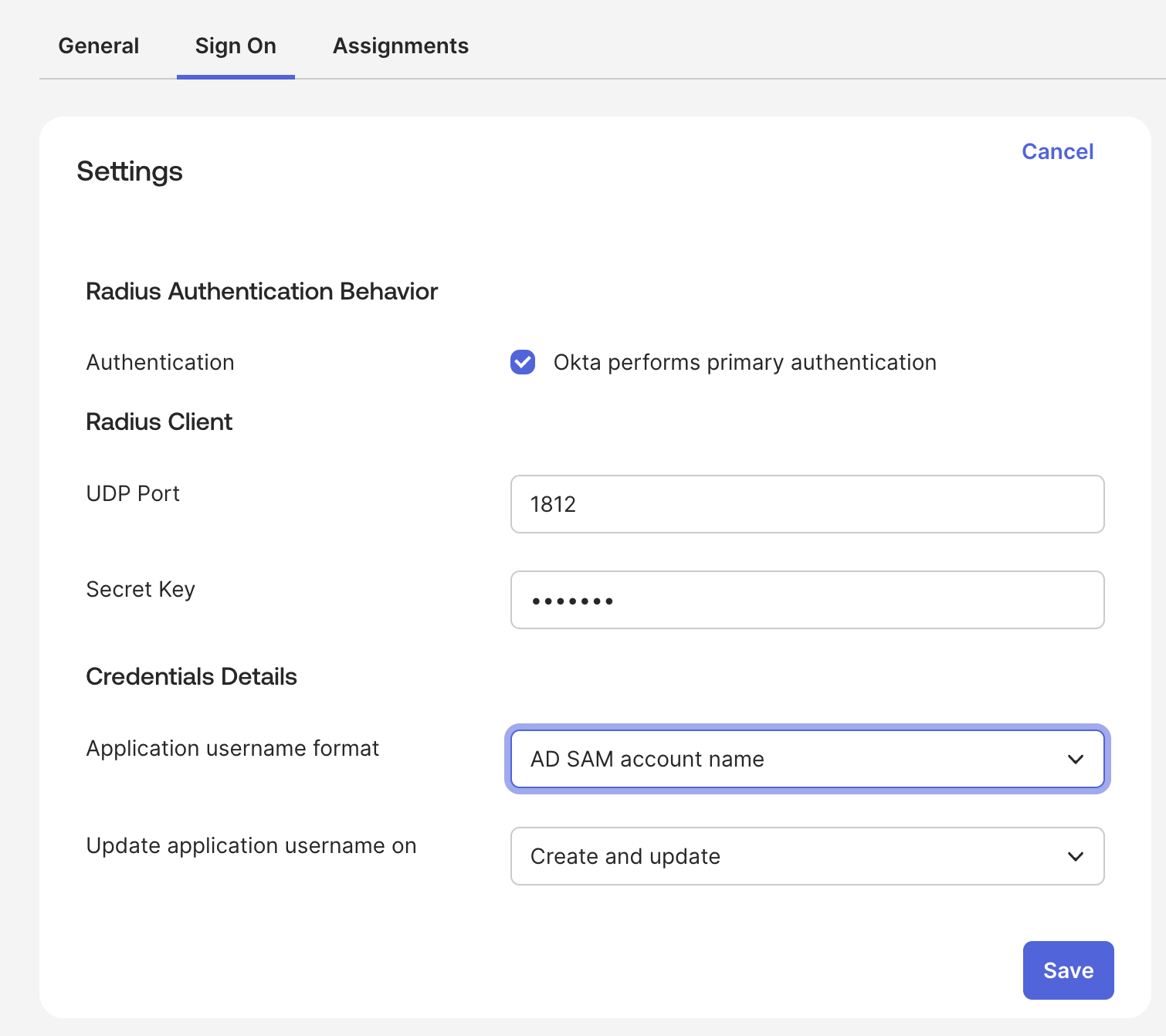This screenshot has height=1036, width=1166.
Task: Click the Radius Authentication Behavior heading
Action: pyautogui.click(x=262, y=291)
